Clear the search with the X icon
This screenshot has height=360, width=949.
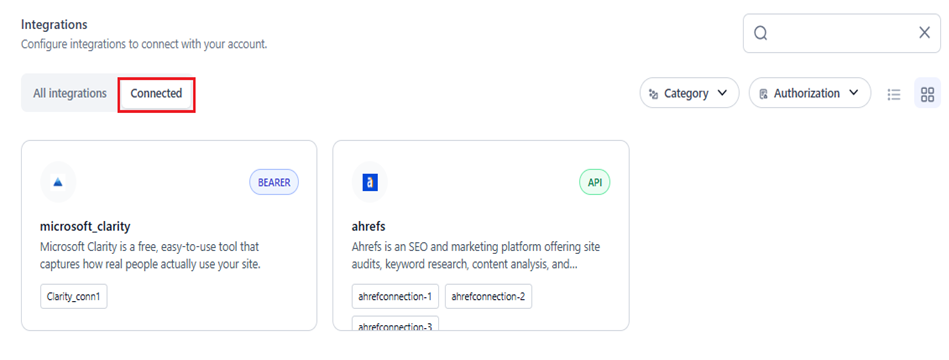pyautogui.click(x=924, y=33)
